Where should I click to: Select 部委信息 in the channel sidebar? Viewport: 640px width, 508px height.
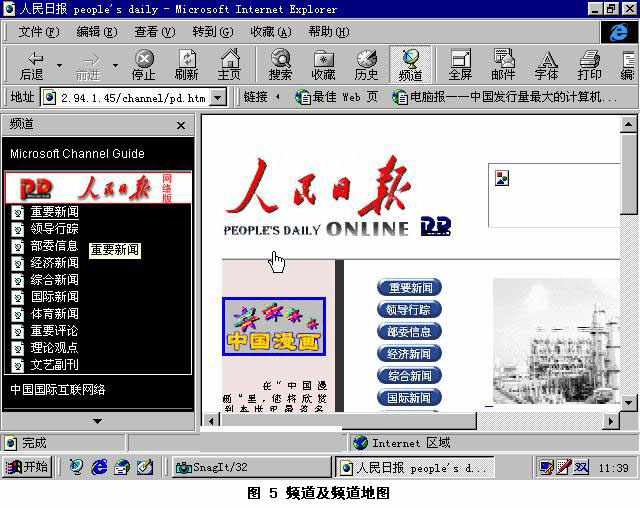tap(54, 246)
